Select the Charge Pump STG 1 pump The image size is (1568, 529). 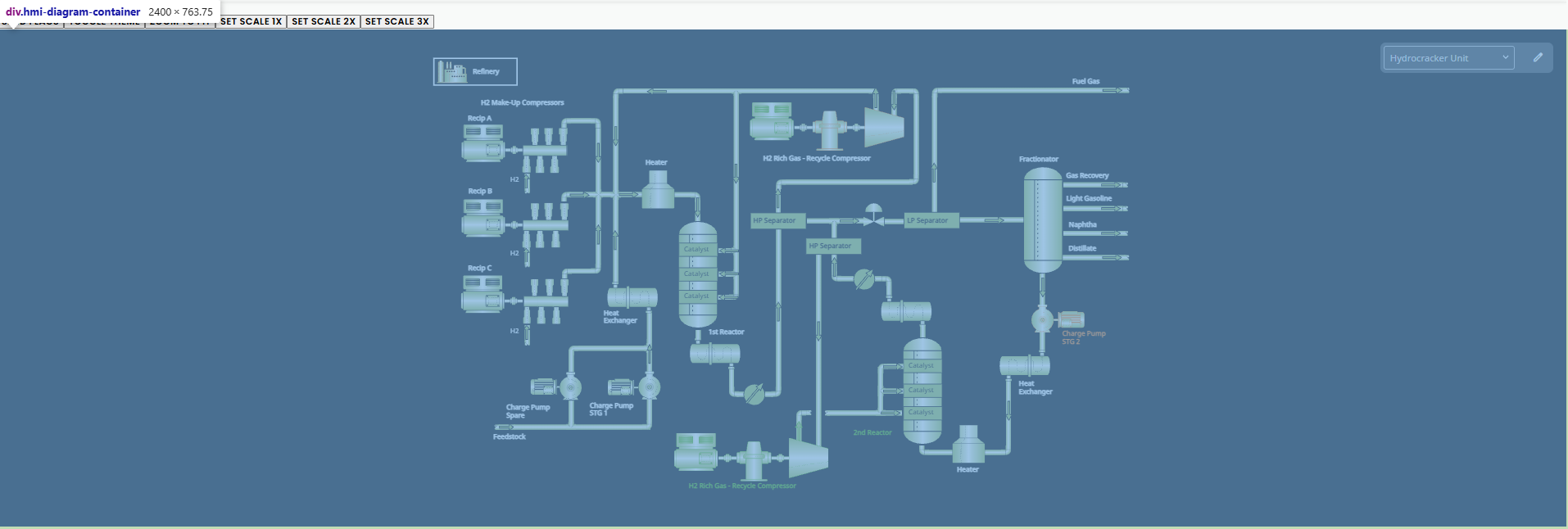(x=649, y=387)
